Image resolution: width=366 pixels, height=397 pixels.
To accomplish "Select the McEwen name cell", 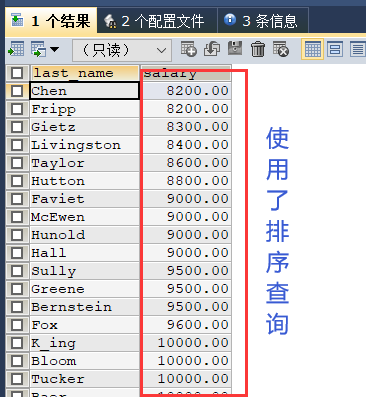I will point(85,217).
